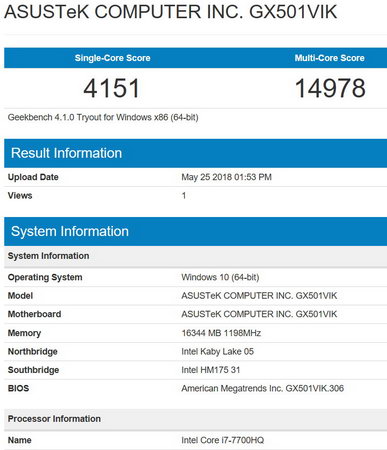Click the Northbridge label

(x=33, y=352)
